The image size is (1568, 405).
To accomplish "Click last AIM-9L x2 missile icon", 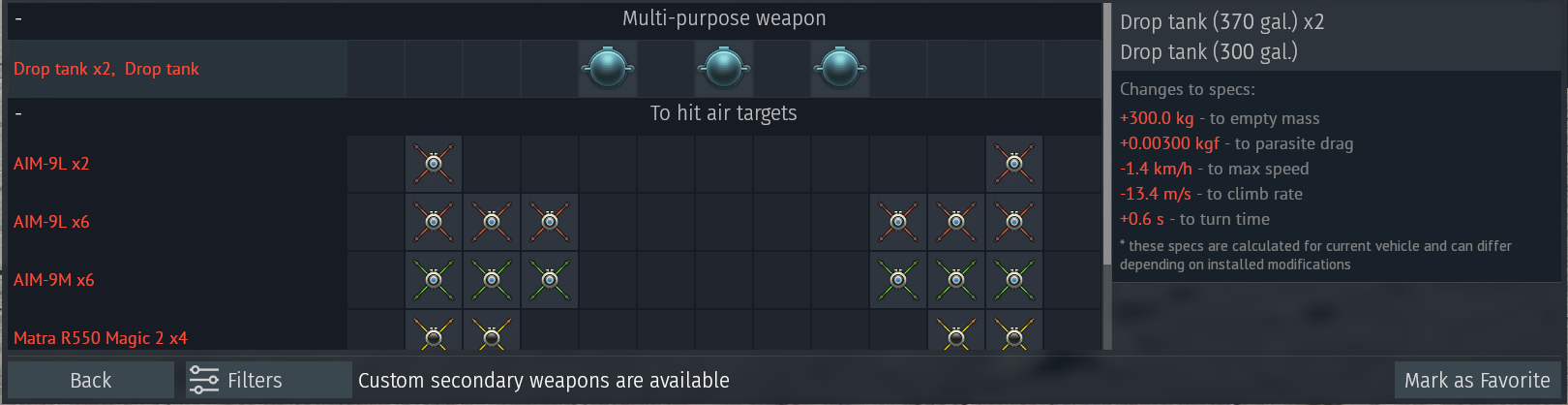I will click(1014, 164).
